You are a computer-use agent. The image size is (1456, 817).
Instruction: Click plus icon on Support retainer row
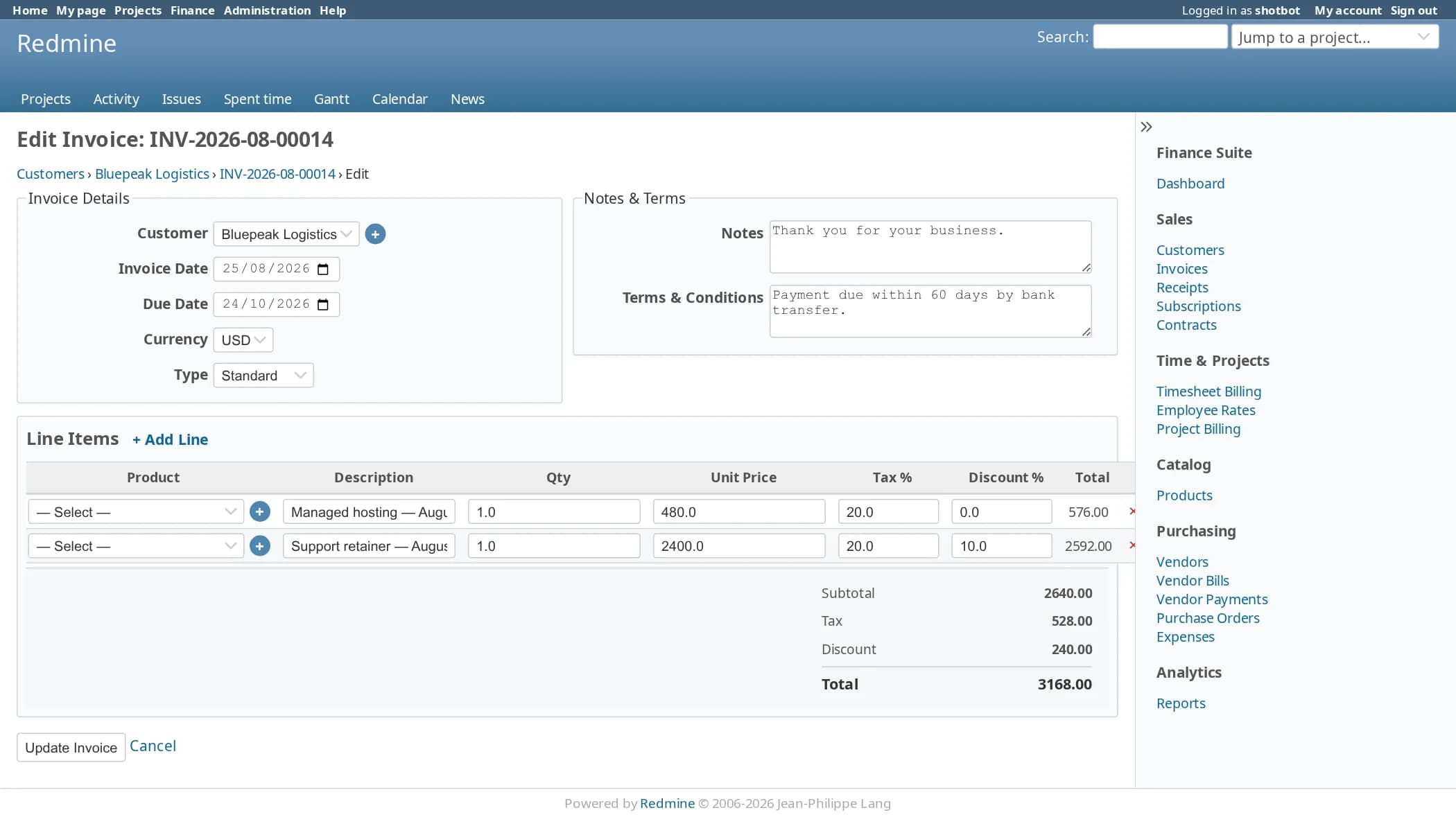(260, 546)
